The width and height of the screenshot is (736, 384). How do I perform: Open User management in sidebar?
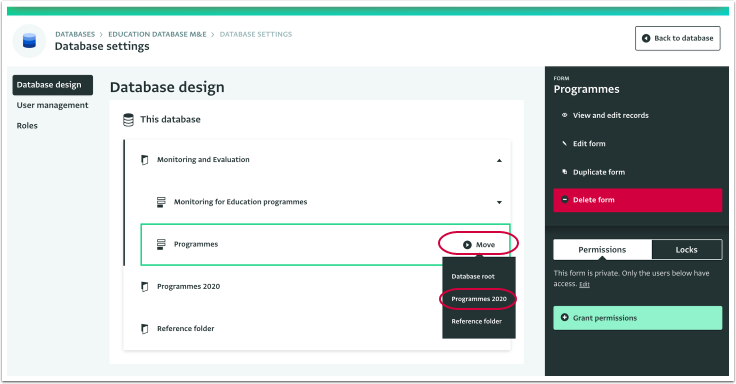(52, 105)
